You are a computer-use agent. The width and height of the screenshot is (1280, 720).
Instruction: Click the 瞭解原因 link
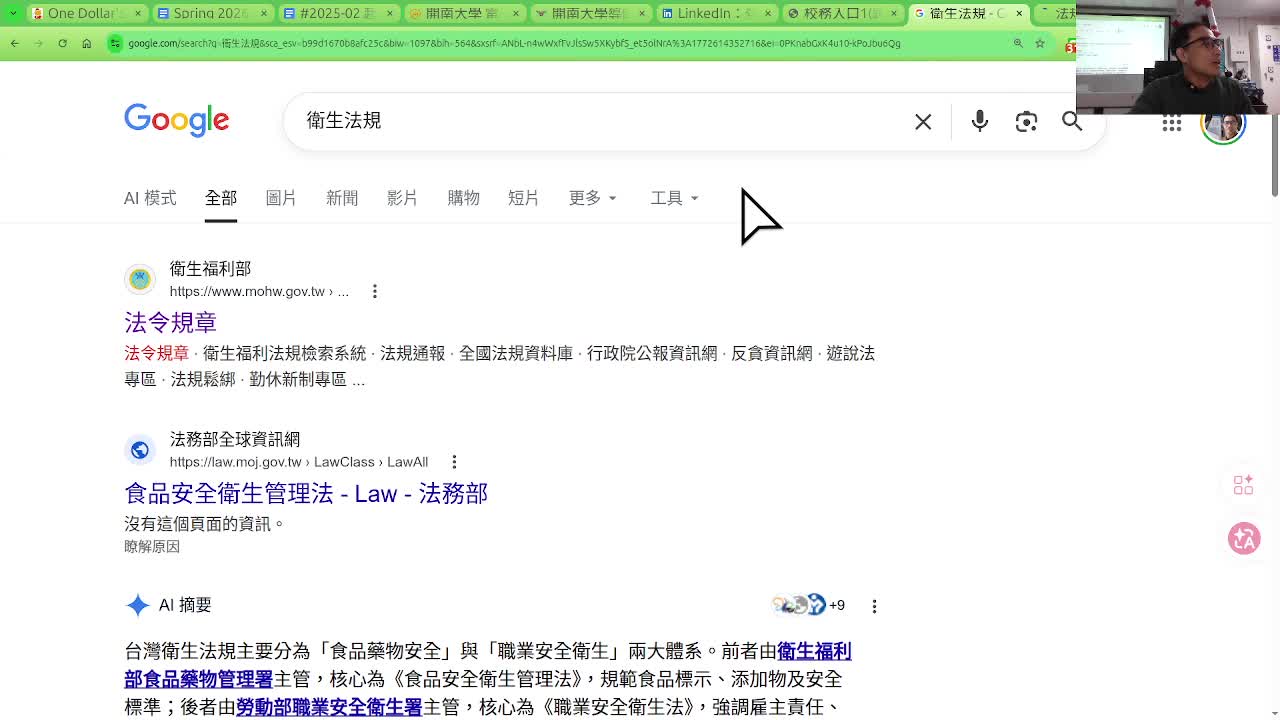(152, 546)
